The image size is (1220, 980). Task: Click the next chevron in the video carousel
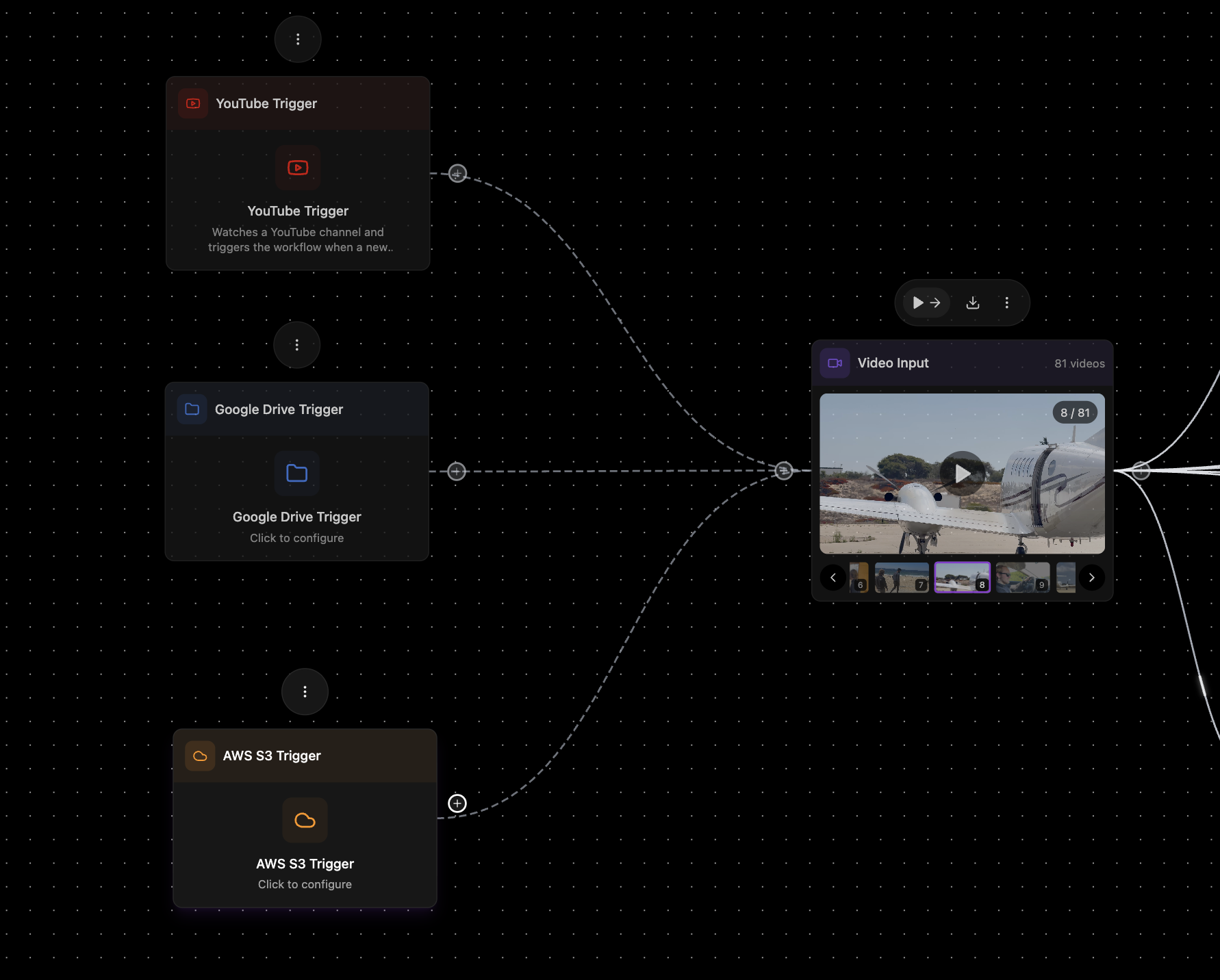1091,577
